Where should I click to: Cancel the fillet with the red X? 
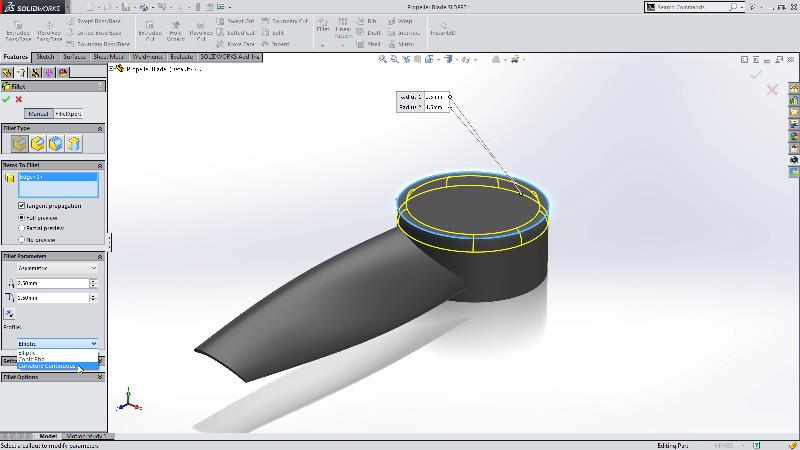pos(19,99)
